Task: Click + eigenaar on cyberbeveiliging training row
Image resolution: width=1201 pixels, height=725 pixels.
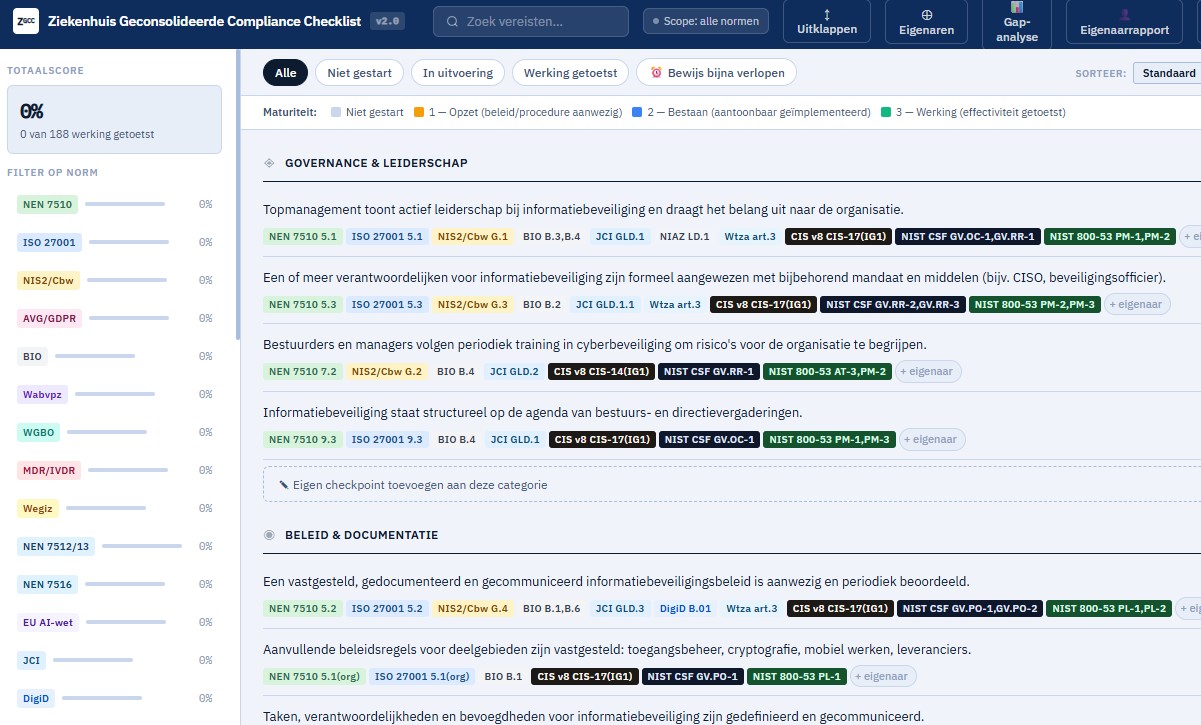Action: (928, 371)
